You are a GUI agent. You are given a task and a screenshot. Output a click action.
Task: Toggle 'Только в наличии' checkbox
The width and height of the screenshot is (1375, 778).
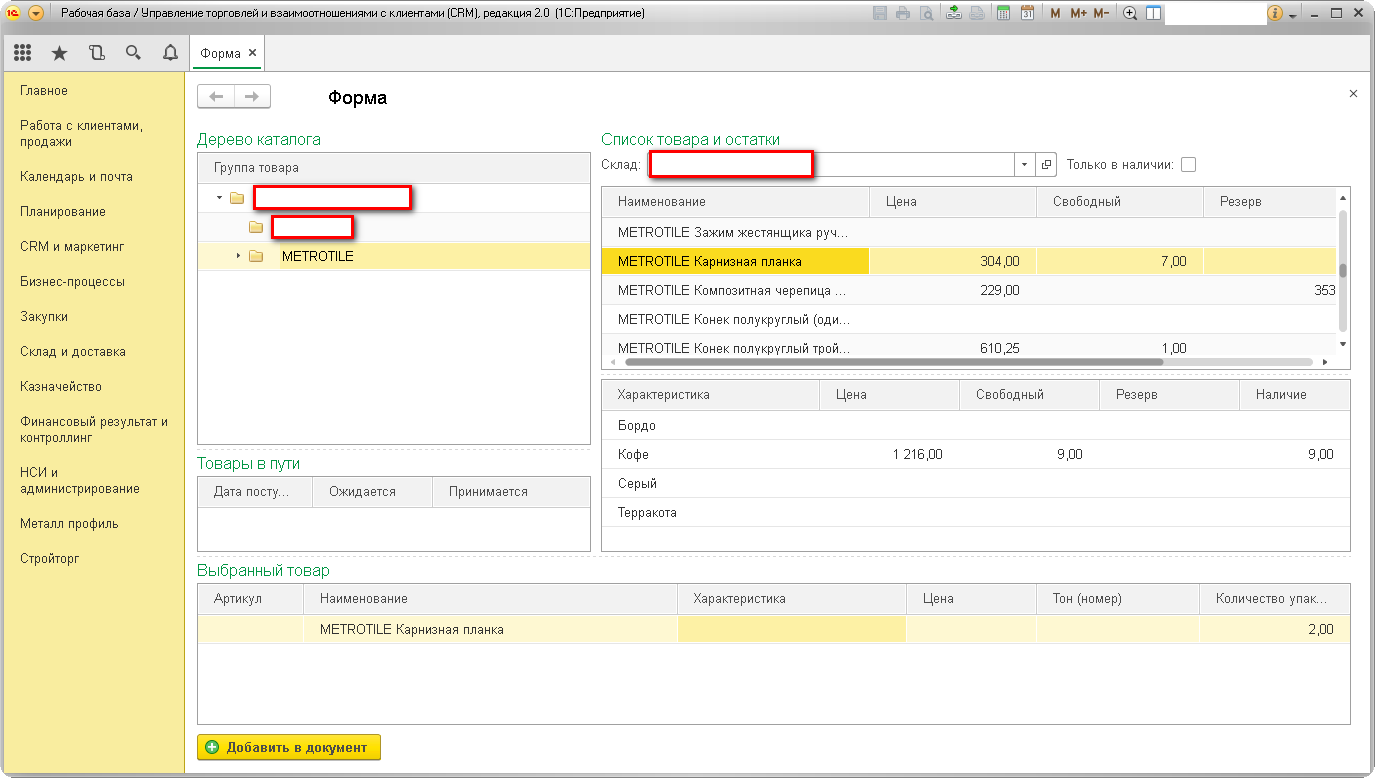[x=1188, y=165]
